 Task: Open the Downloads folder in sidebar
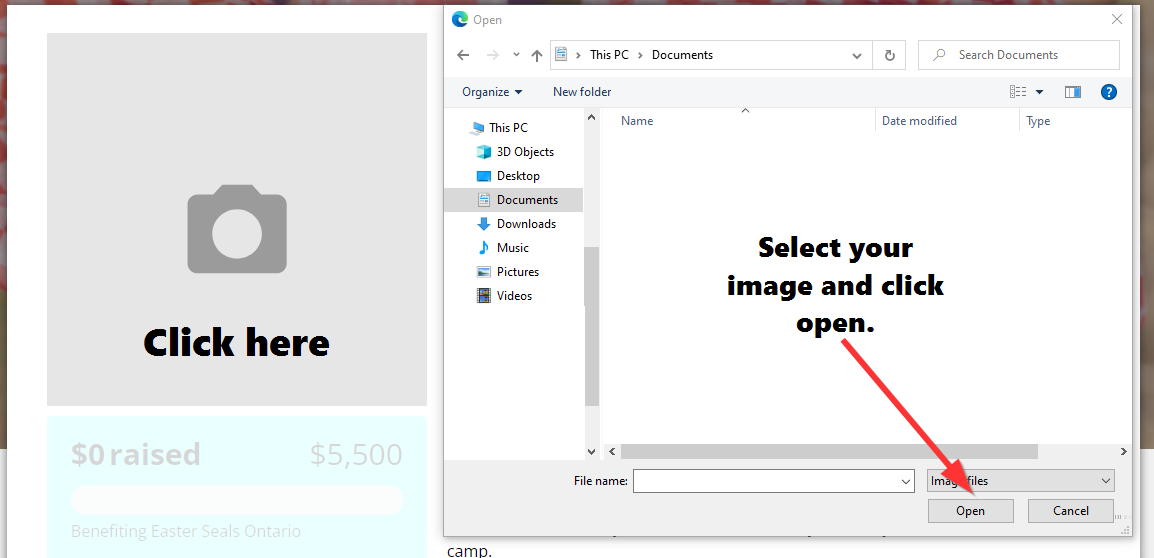click(x=525, y=224)
